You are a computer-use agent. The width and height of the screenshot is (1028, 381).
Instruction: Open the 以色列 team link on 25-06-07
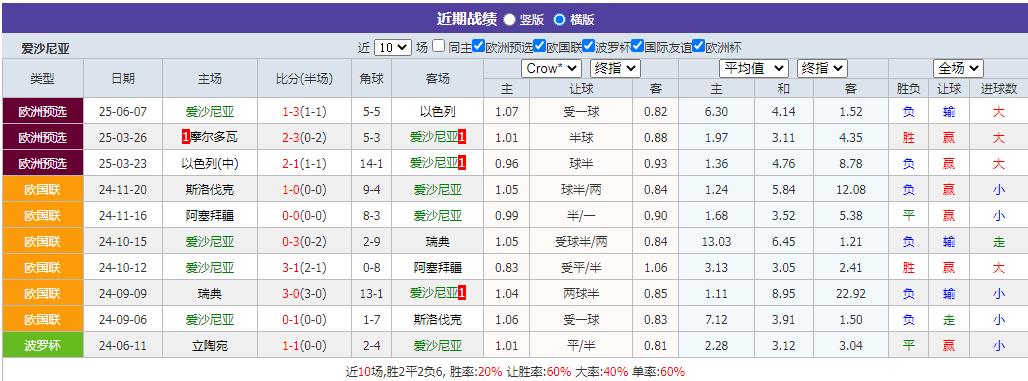[x=437, y=112]
